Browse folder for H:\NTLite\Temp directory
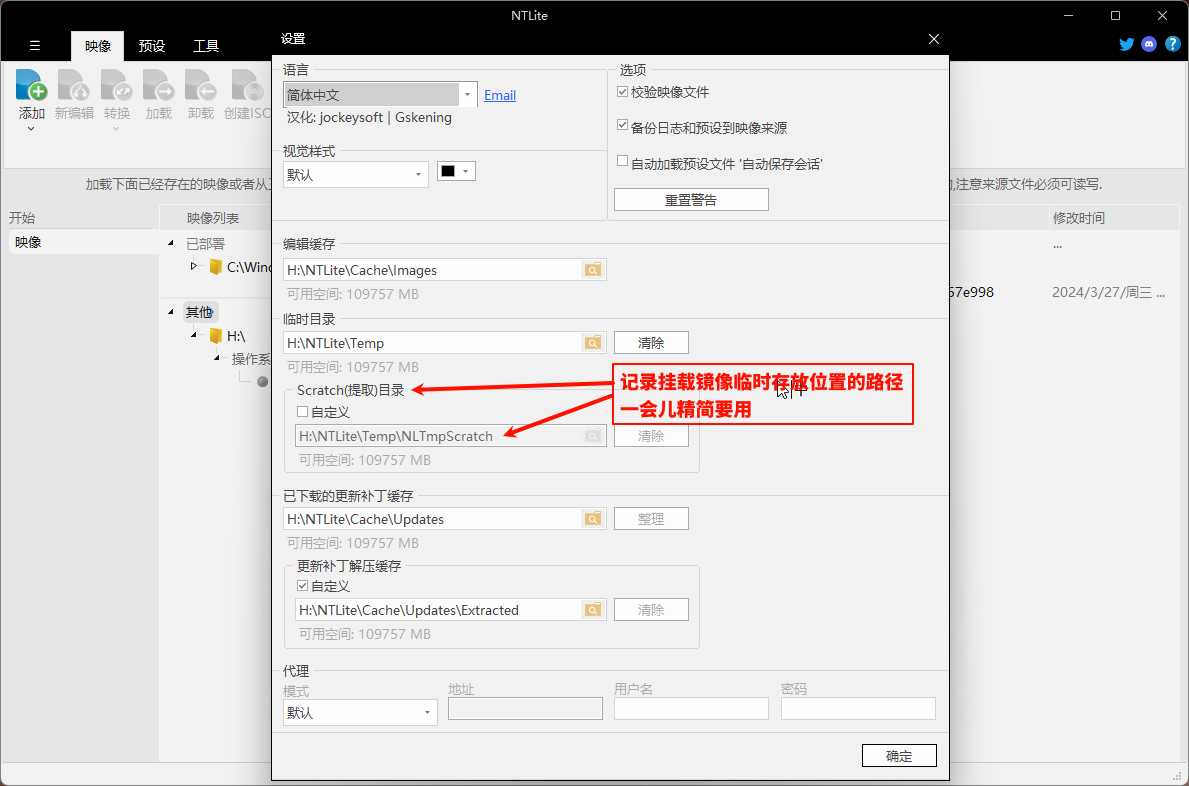The image size is (1189, 786). point(593,343)
